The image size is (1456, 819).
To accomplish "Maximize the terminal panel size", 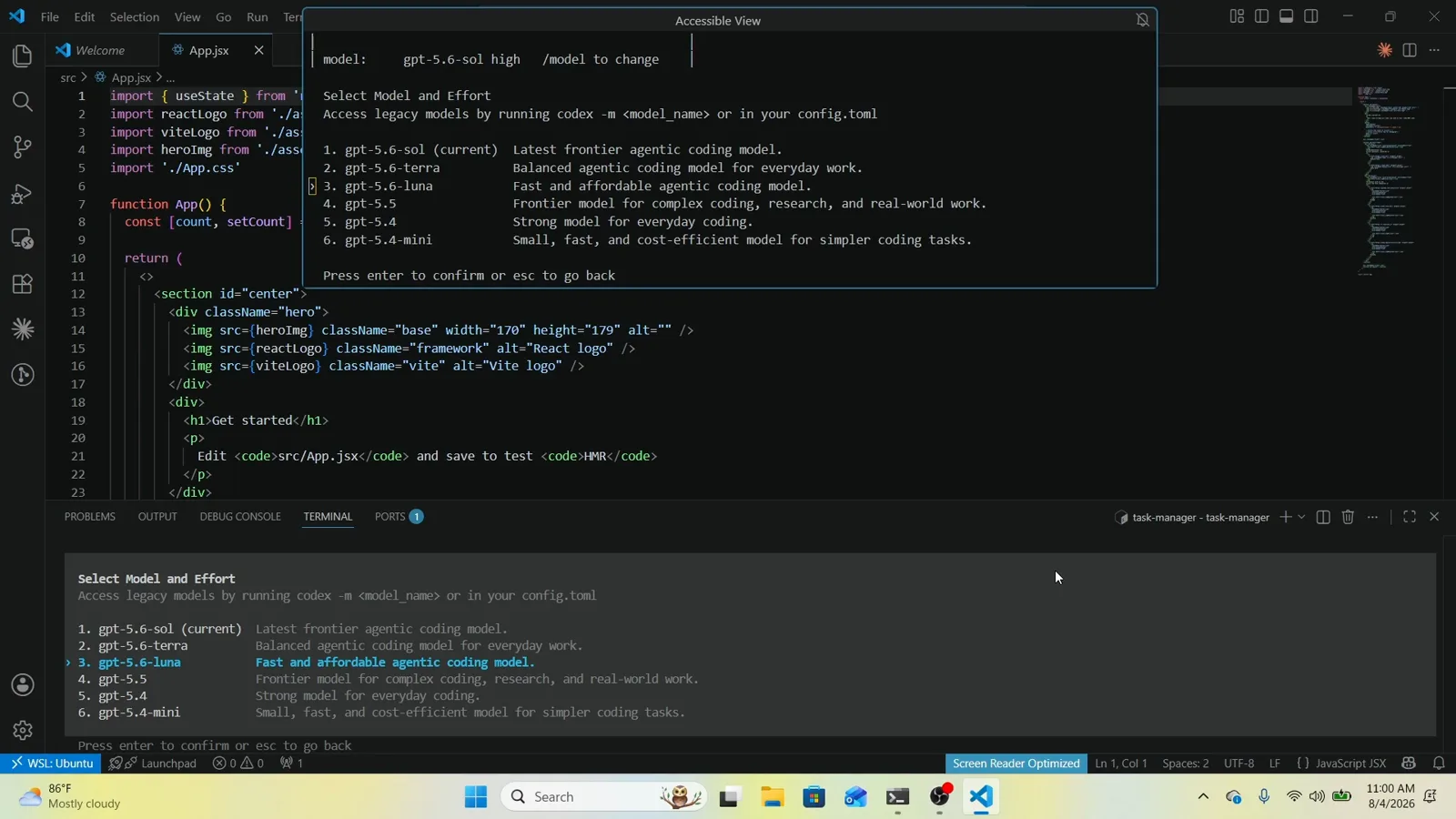I will pyautogui.click(x=1410, y=517).
